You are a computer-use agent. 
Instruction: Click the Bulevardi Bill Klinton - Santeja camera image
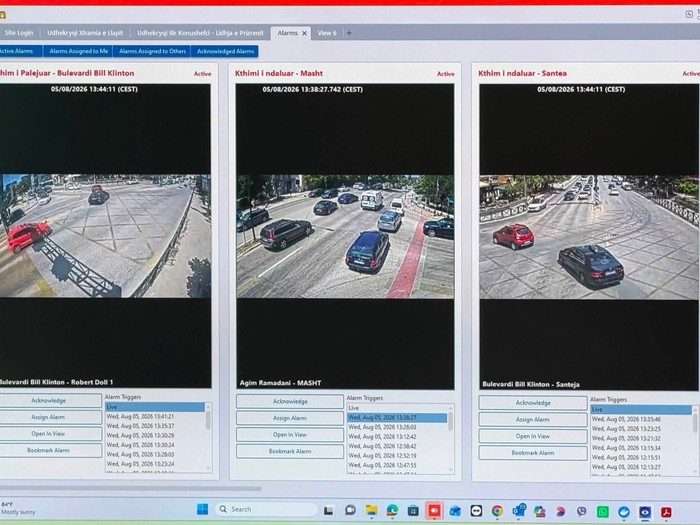[x=589, y=237]
